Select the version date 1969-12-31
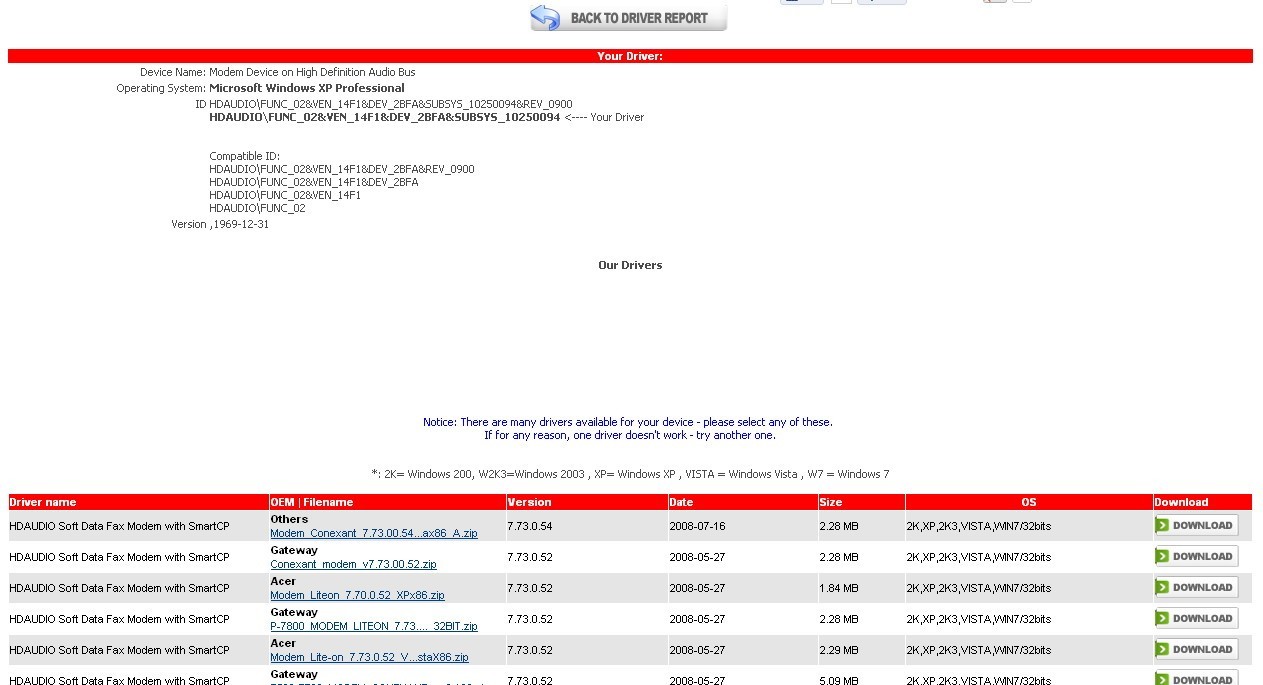The width and height of the screenshot is (1263, 685). [x=241, y=224]
